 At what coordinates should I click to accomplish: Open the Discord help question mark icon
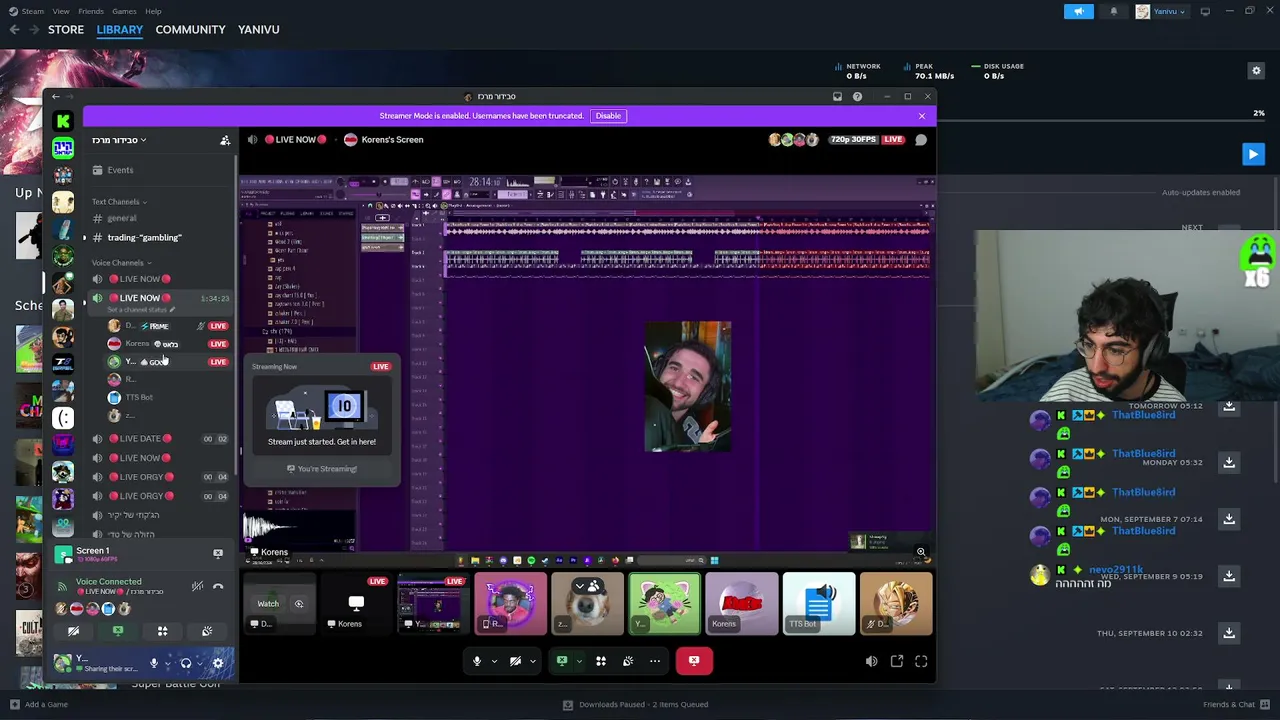click(x=857, y=97)
